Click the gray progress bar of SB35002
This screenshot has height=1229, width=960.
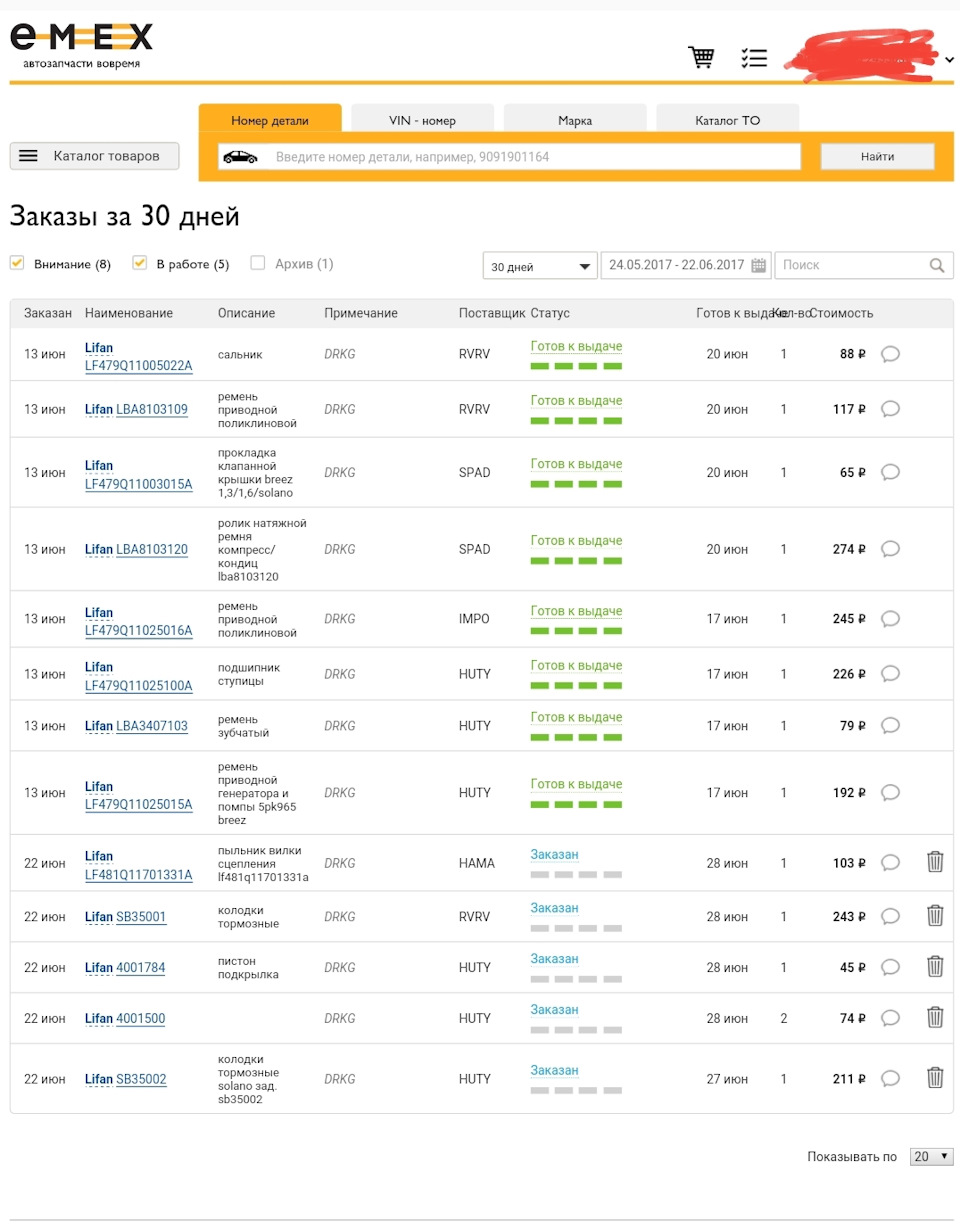(x=576, y=1090)
